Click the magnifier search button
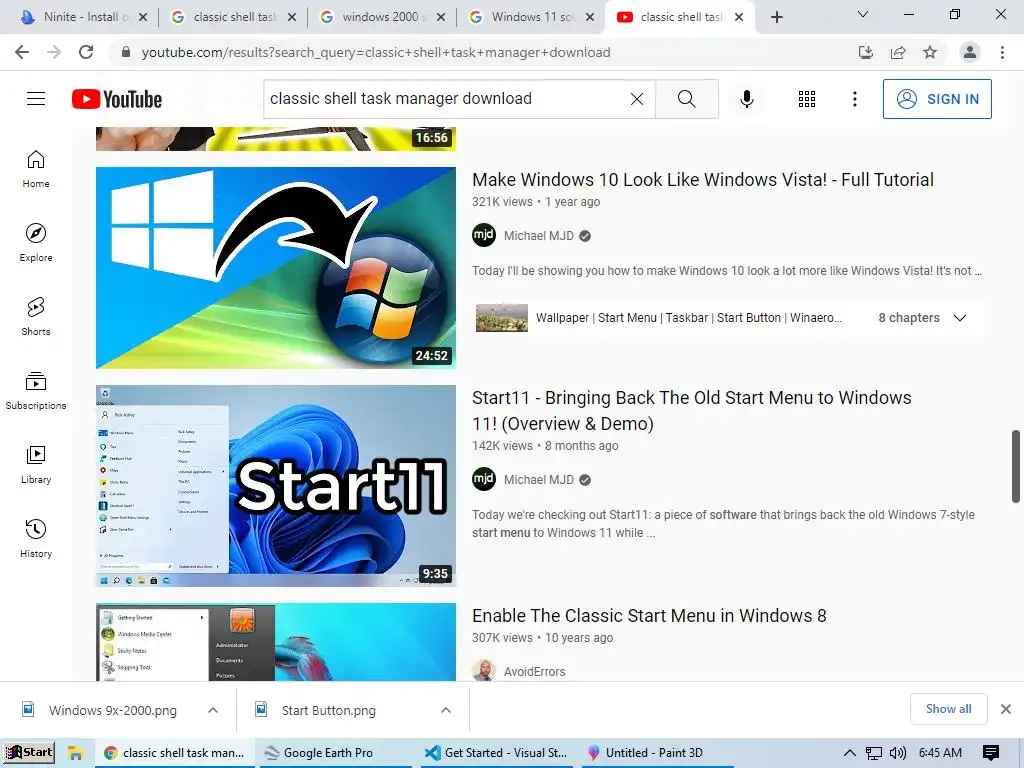 click(x=686, y=99)
